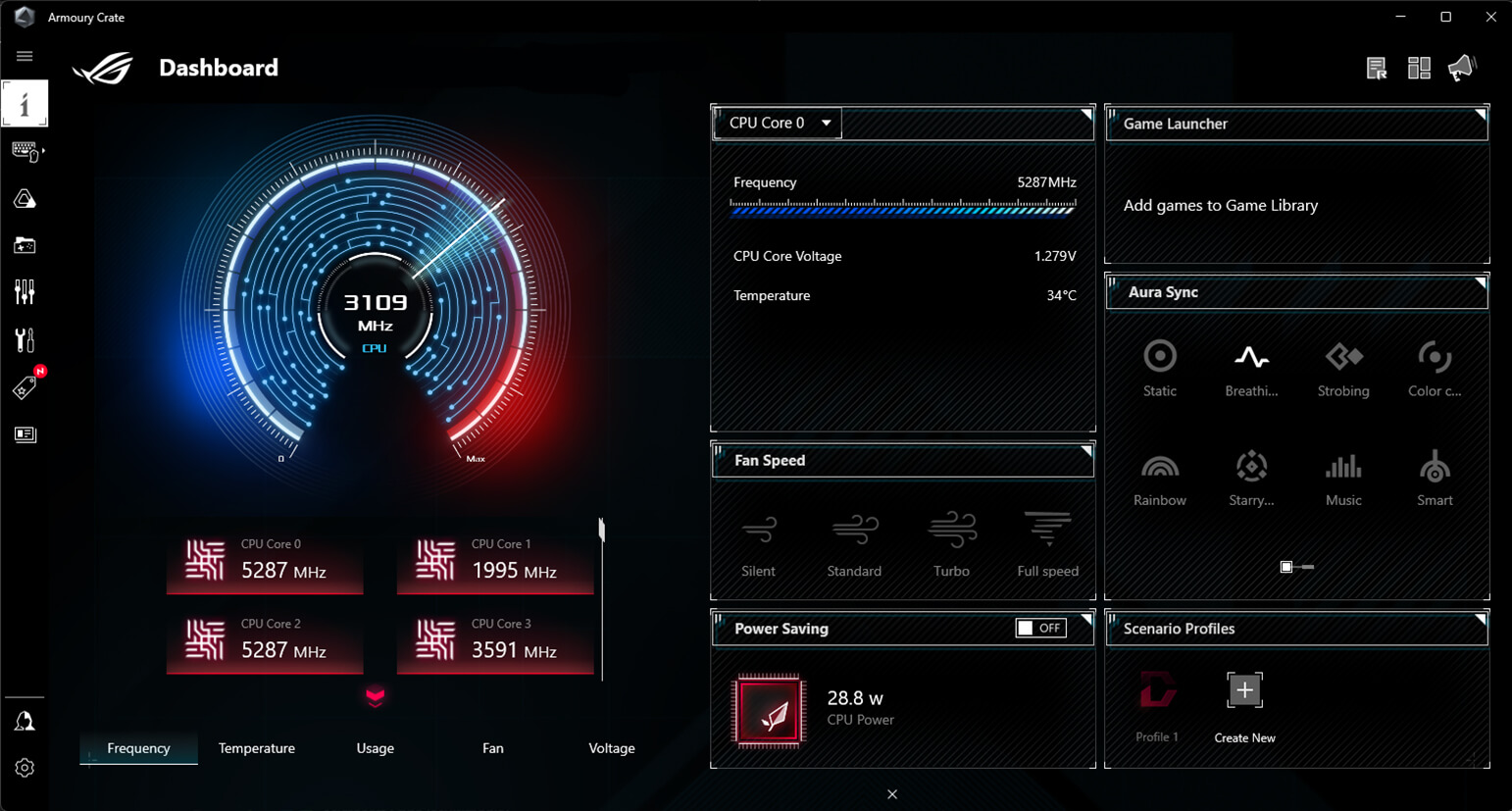Open the announcements megaphone icon
This screenshot has height=811, width=1512.
point(1462,67)
